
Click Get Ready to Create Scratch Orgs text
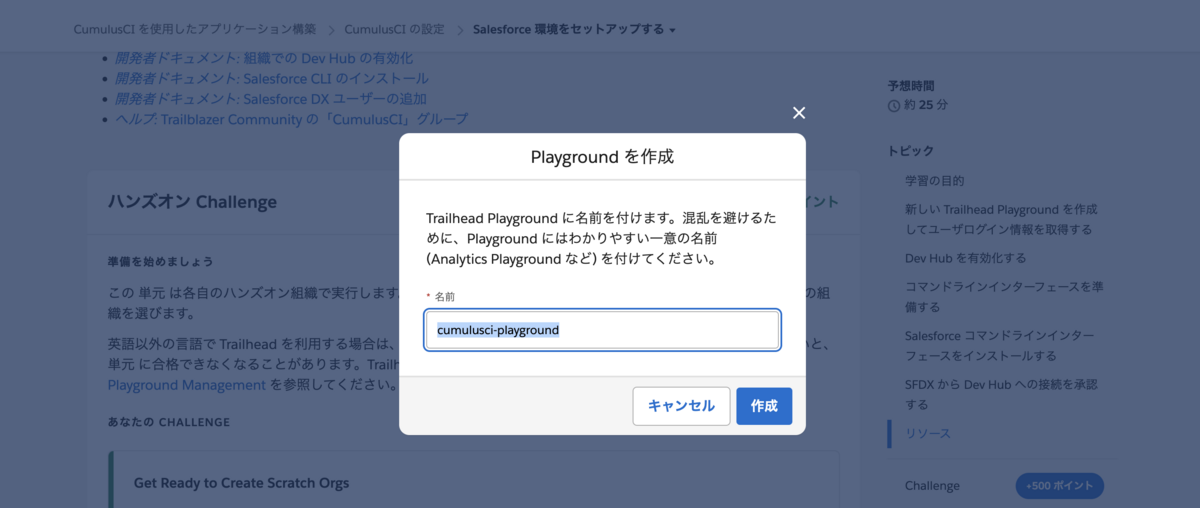pyautogui.click(x=242, y=483)
